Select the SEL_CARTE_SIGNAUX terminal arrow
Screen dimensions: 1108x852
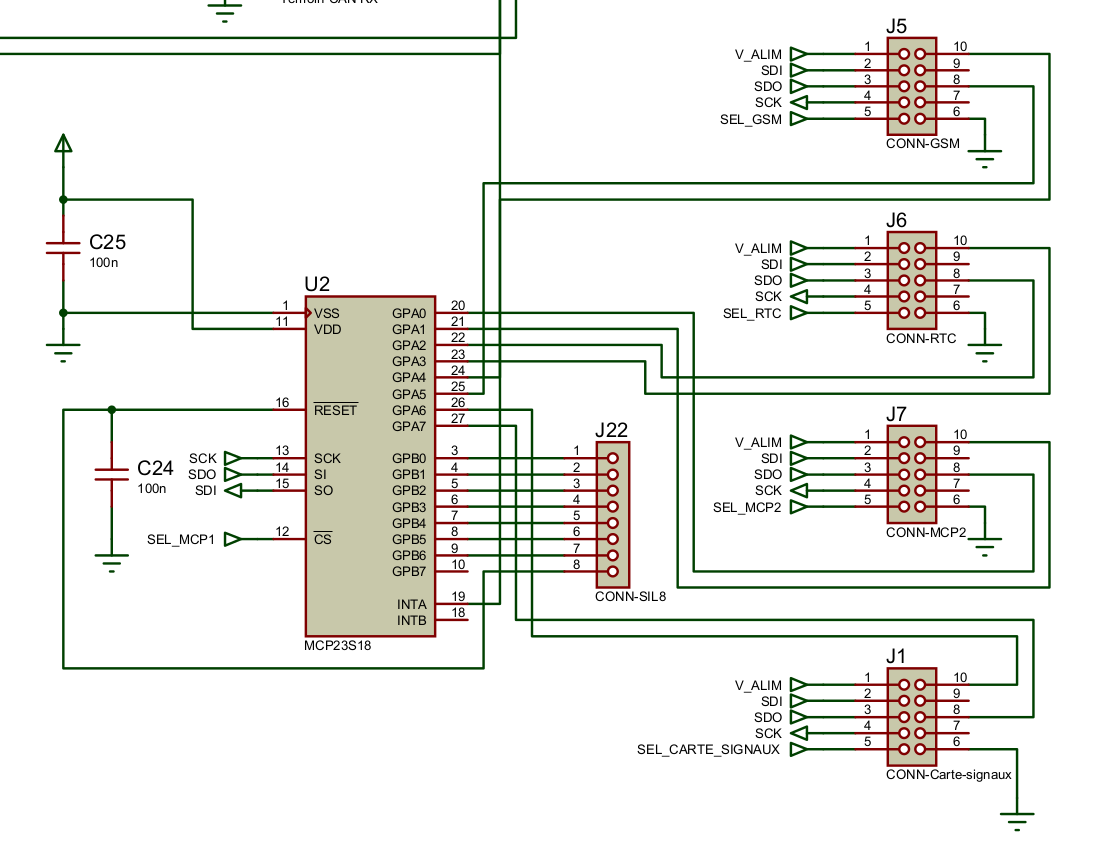(x=798, y=749)
